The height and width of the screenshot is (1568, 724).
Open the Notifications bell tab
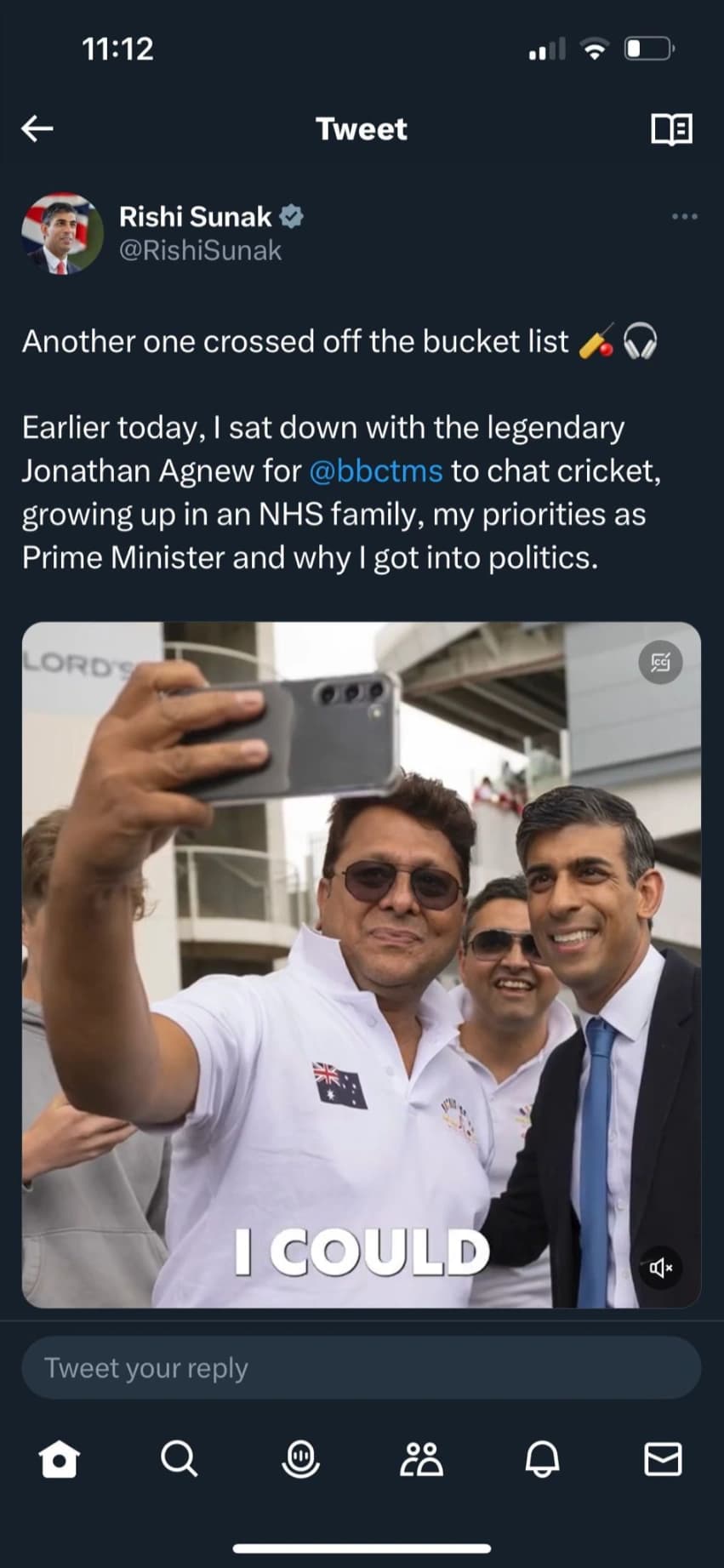[542, 1460]
